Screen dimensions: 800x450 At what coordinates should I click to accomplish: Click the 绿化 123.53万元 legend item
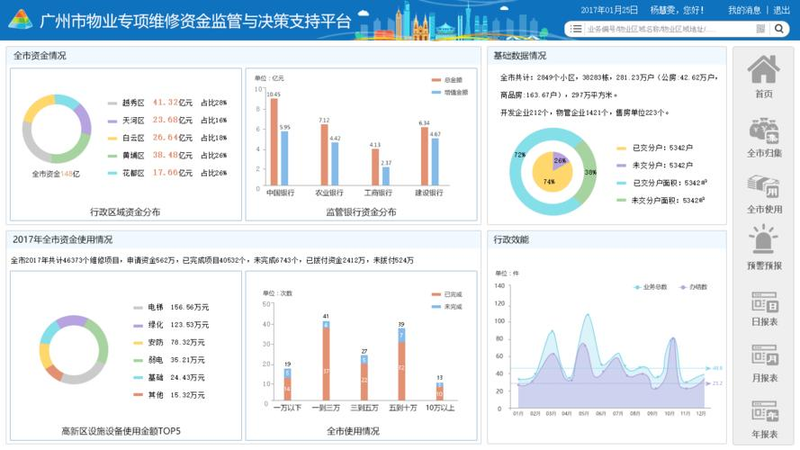[x=171, y=324]
